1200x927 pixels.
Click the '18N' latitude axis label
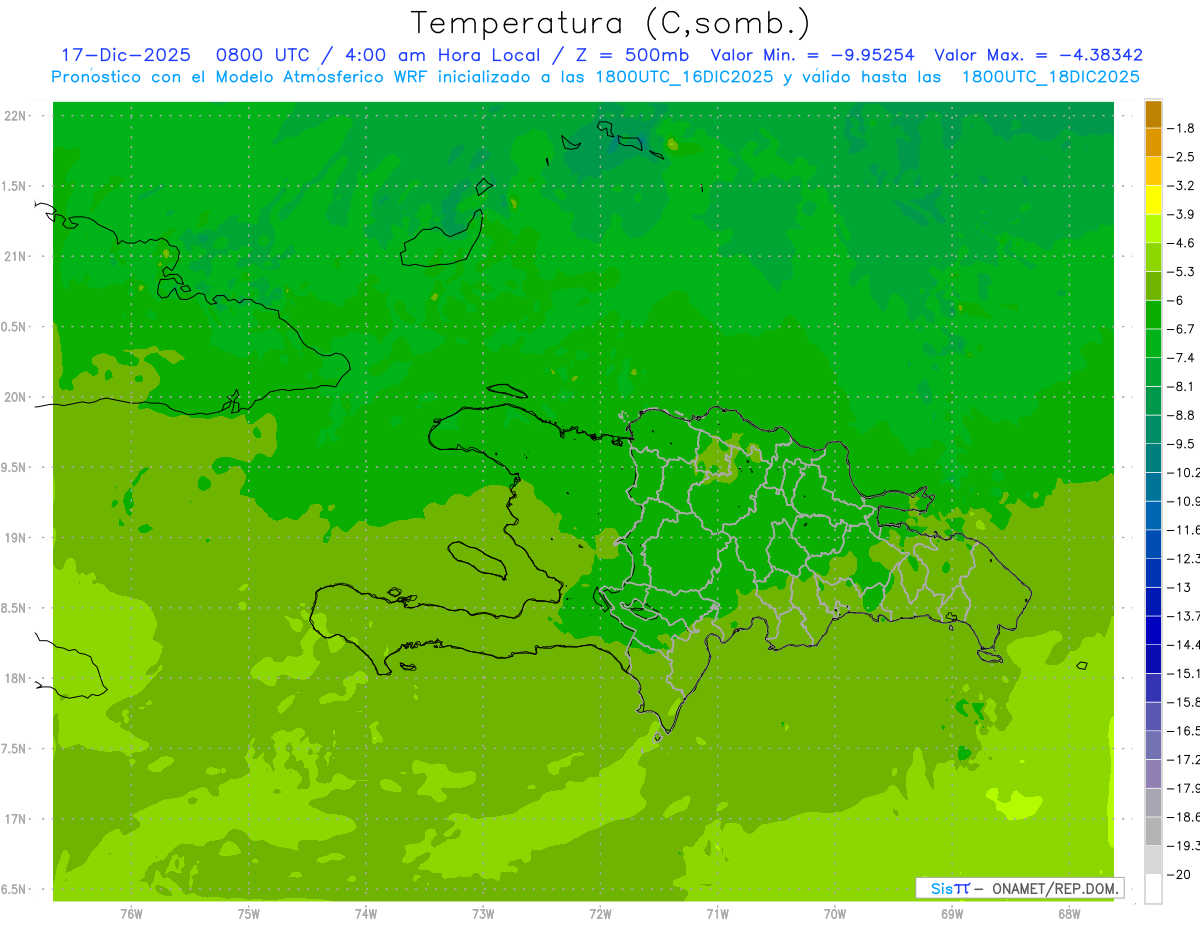[x=16, y=678]
